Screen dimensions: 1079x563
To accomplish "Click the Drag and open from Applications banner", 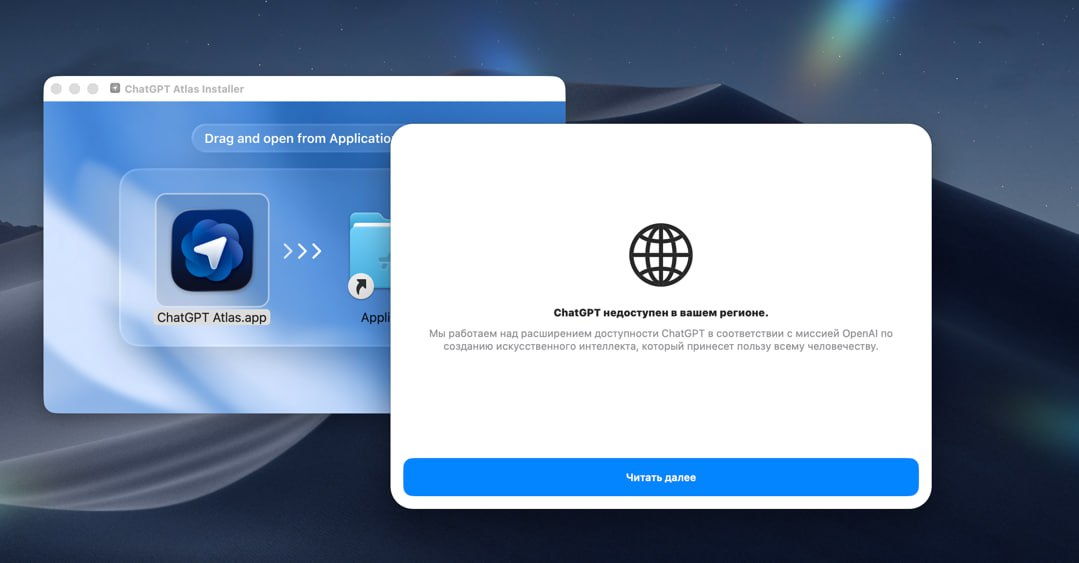I will [x=292, y=138].
